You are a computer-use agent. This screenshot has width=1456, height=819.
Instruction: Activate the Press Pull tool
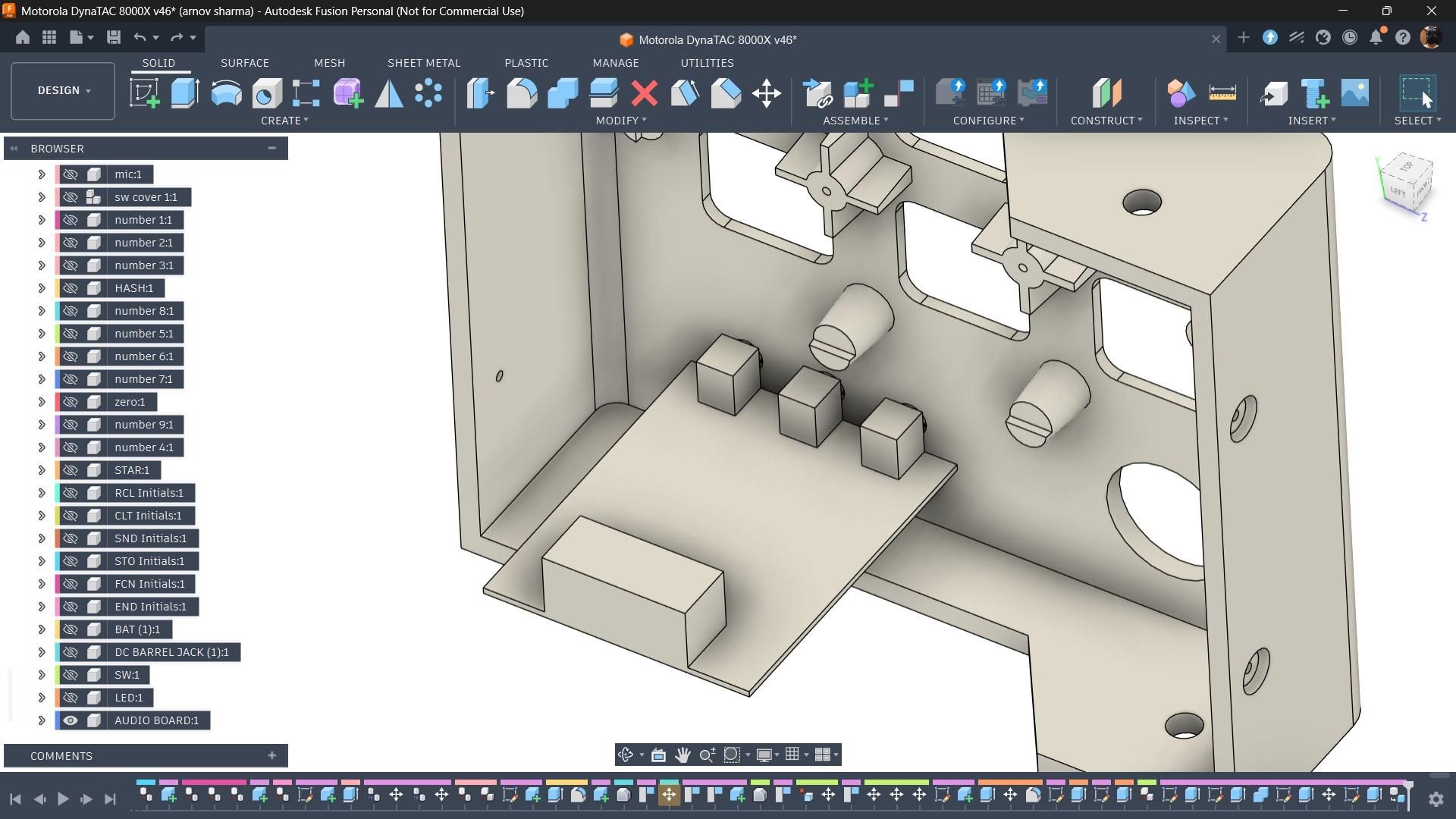[481, 93]
